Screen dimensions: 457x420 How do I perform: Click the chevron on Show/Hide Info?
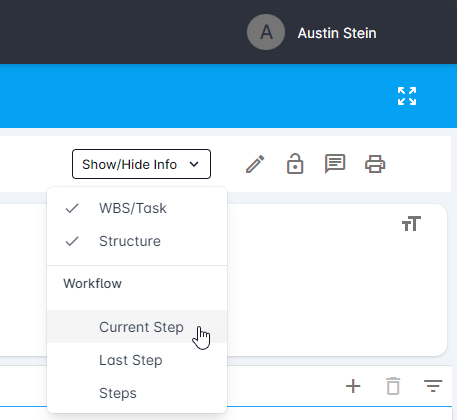coord(194,164)
